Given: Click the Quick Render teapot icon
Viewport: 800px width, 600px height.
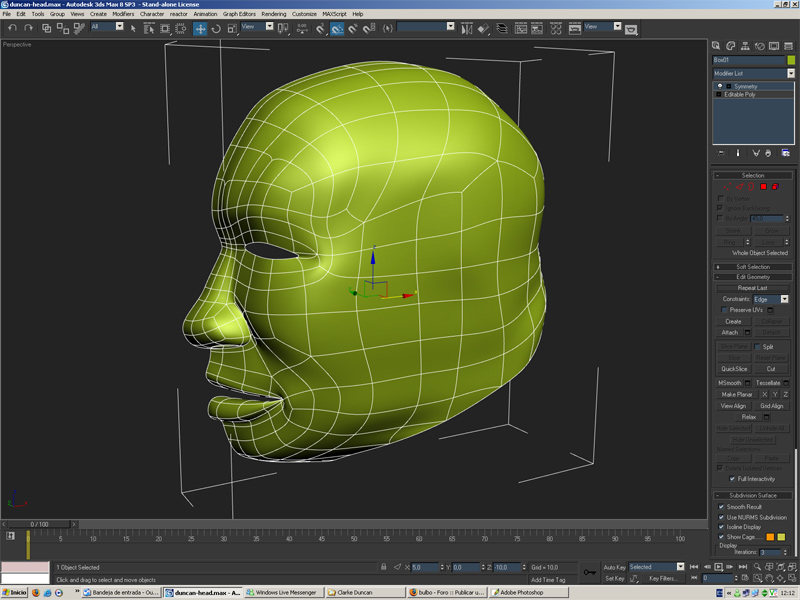Looking at the screenshot, I should 631,30.
